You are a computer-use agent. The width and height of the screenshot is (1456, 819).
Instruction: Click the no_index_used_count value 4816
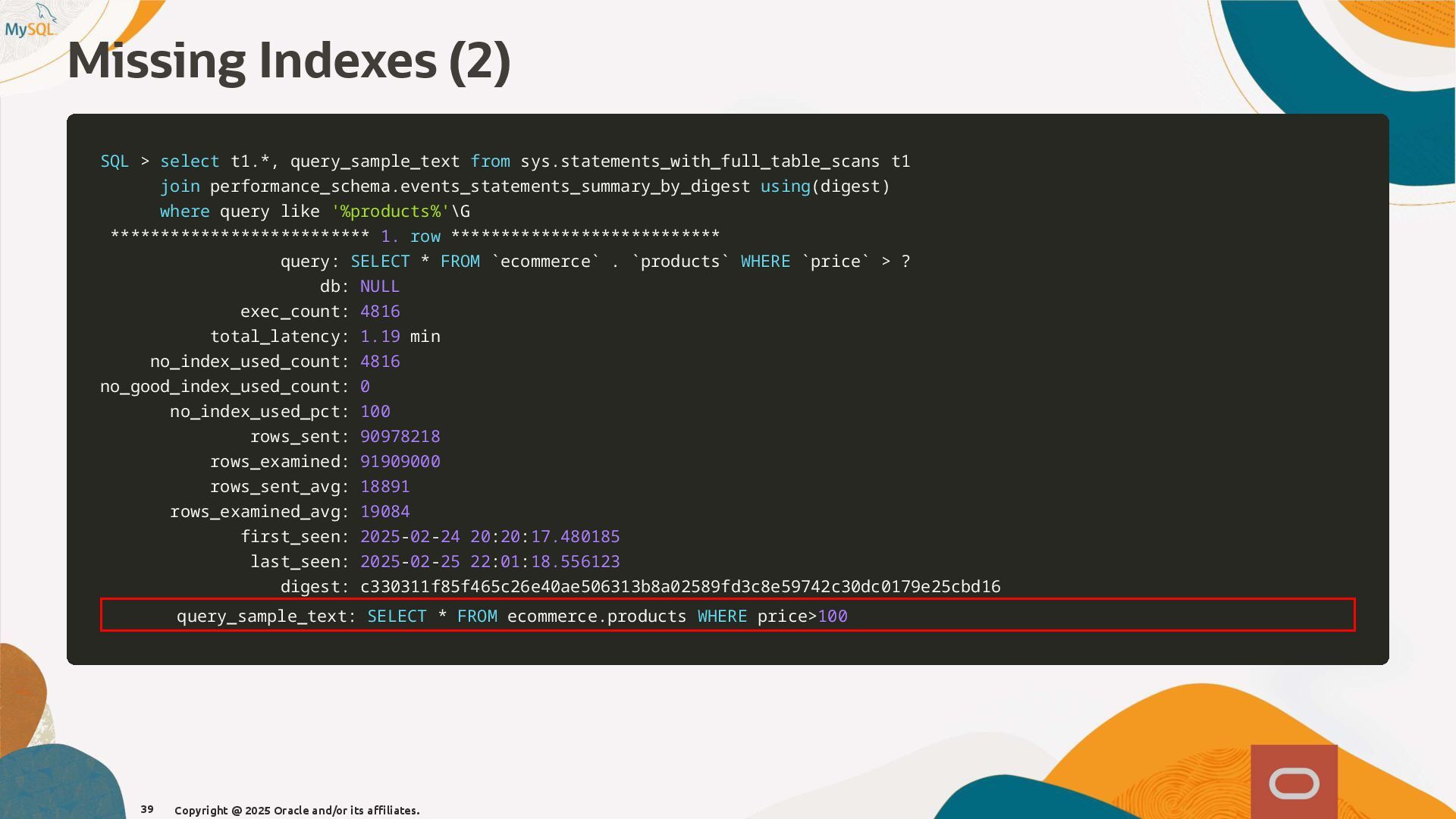[380, 362]
